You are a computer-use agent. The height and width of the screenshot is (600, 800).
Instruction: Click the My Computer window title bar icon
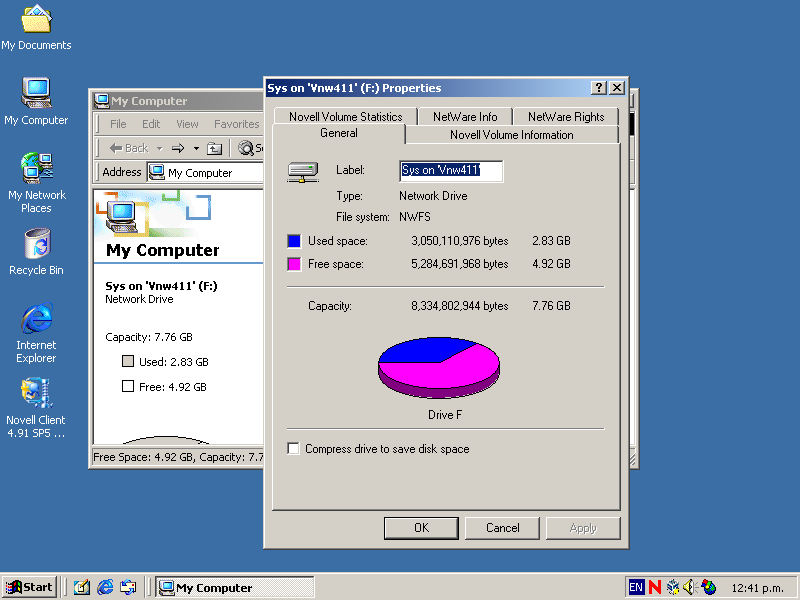[102, 101]
